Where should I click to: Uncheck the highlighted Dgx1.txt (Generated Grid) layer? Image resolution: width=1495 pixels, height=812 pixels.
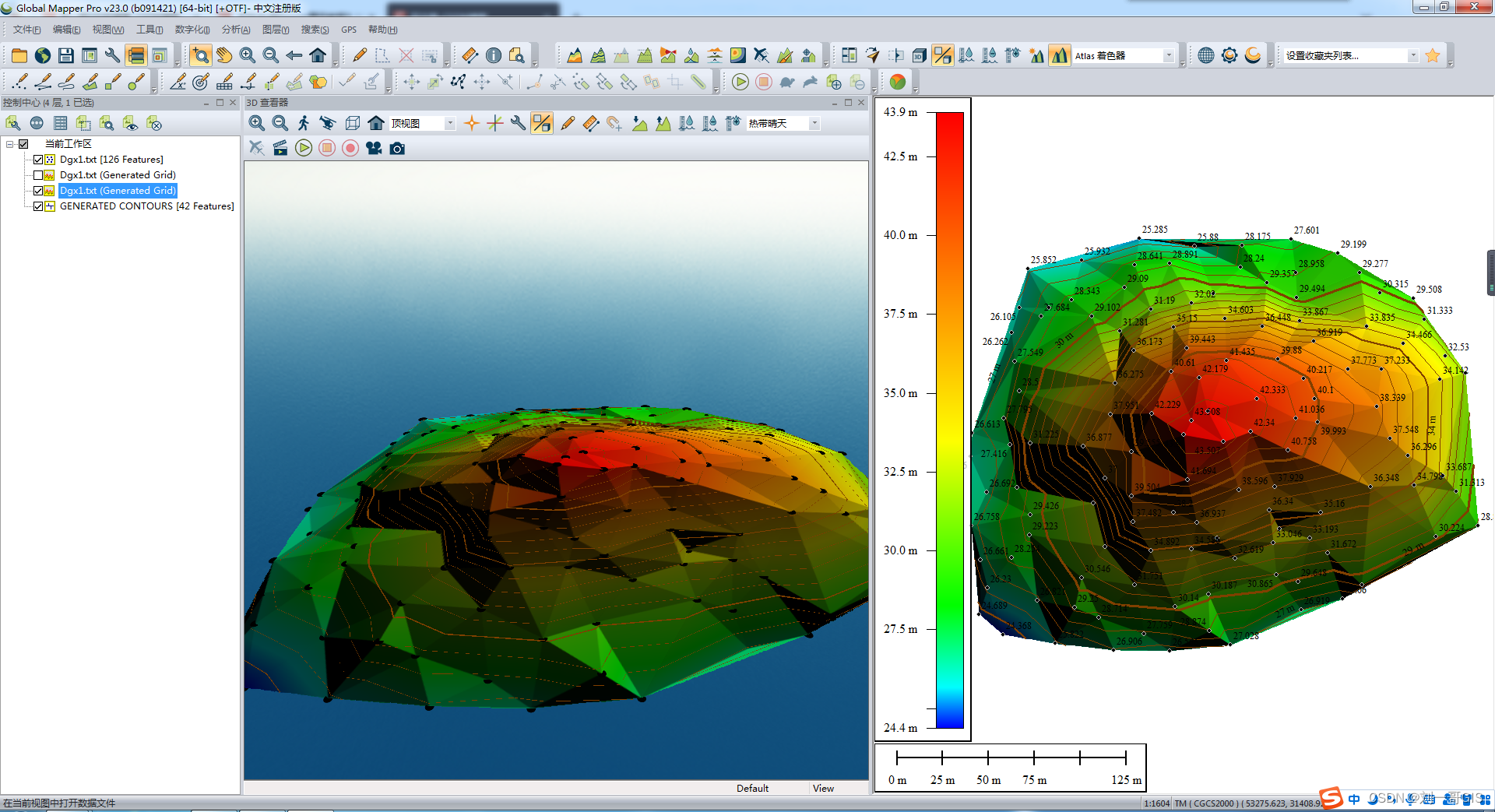tap(38, 191)
